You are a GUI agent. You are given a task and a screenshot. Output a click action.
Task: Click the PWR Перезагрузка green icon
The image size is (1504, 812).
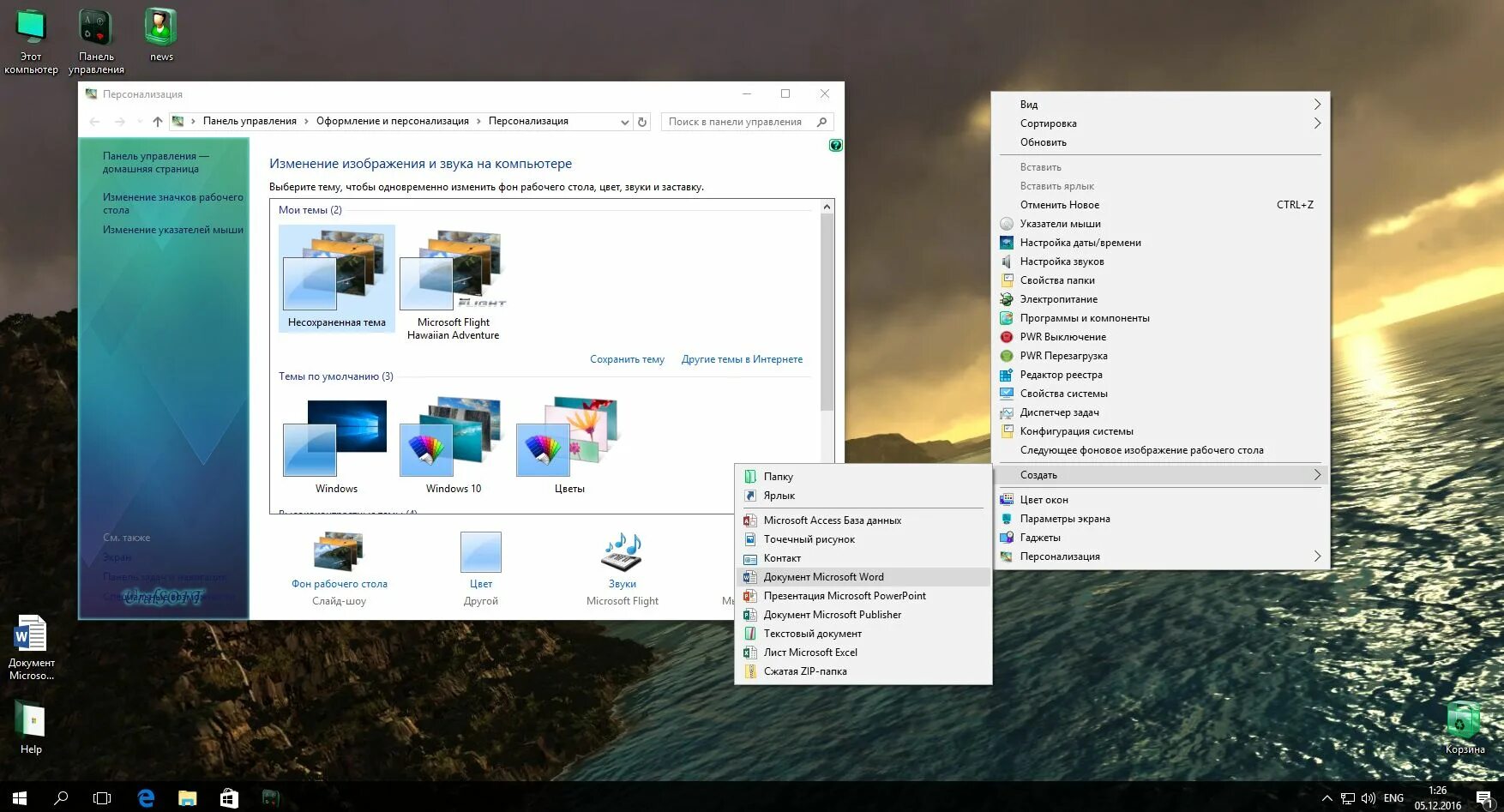tap(1007, 356)
